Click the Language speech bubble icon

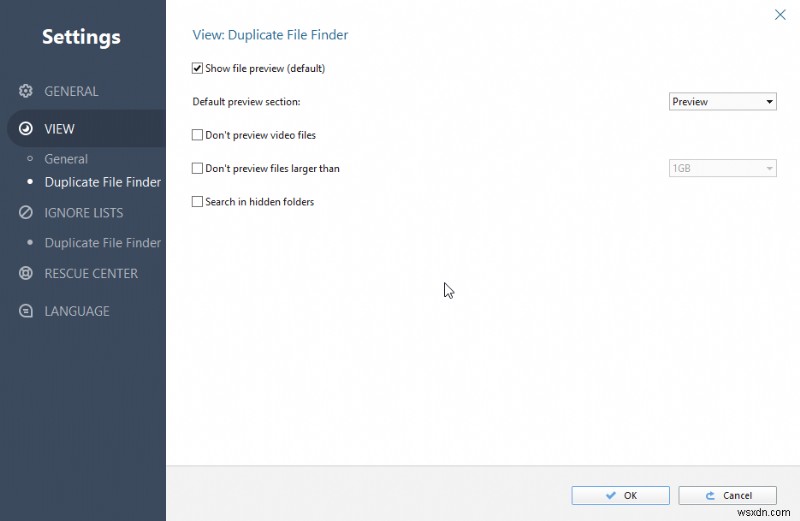coord(26,311)
